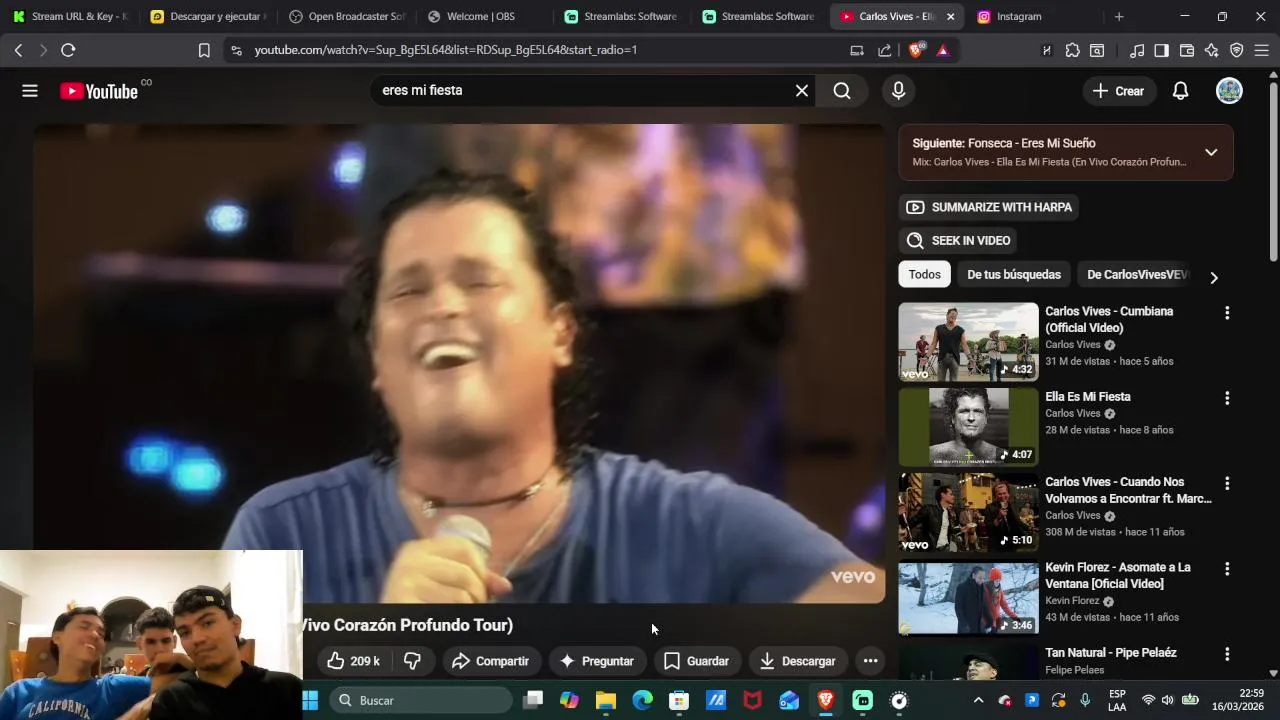This screenshot has width=1280, height=720.
Task: Switch to Open Broadcaster Software tab
Action: [346, 17]
